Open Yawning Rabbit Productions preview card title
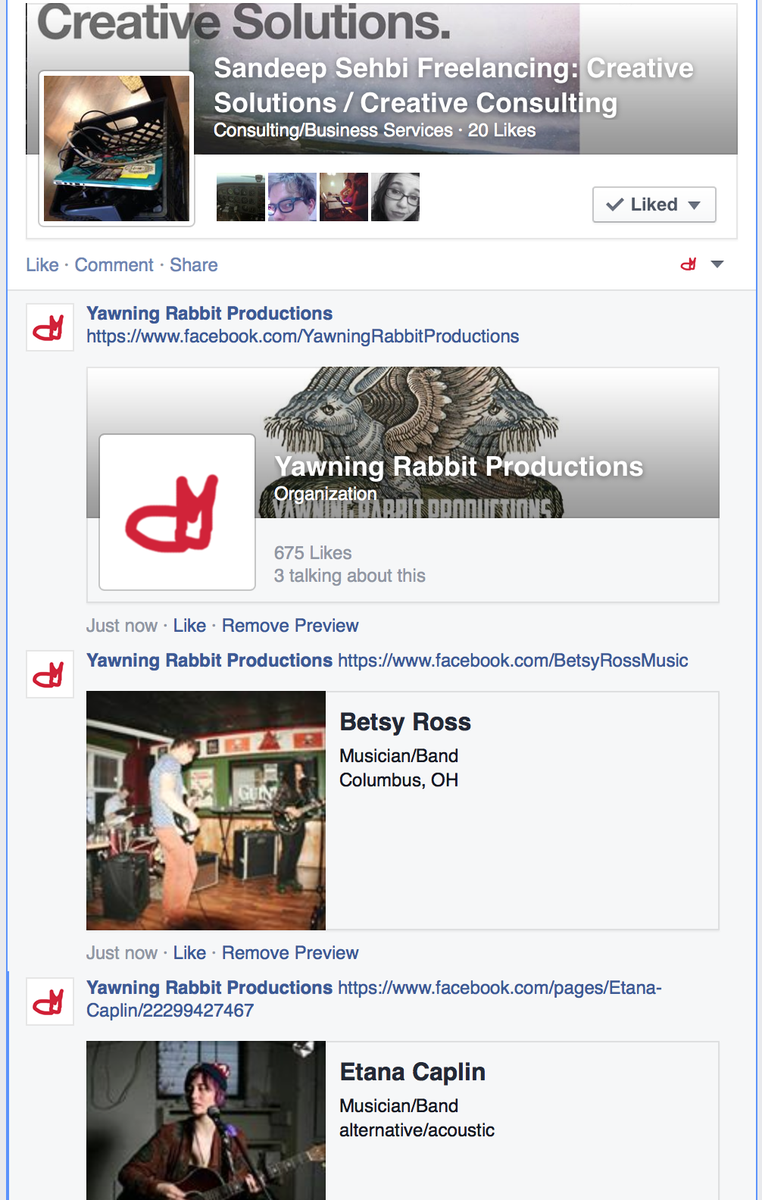The height and width of the screenshot is (1200, 762). point(459,467)
